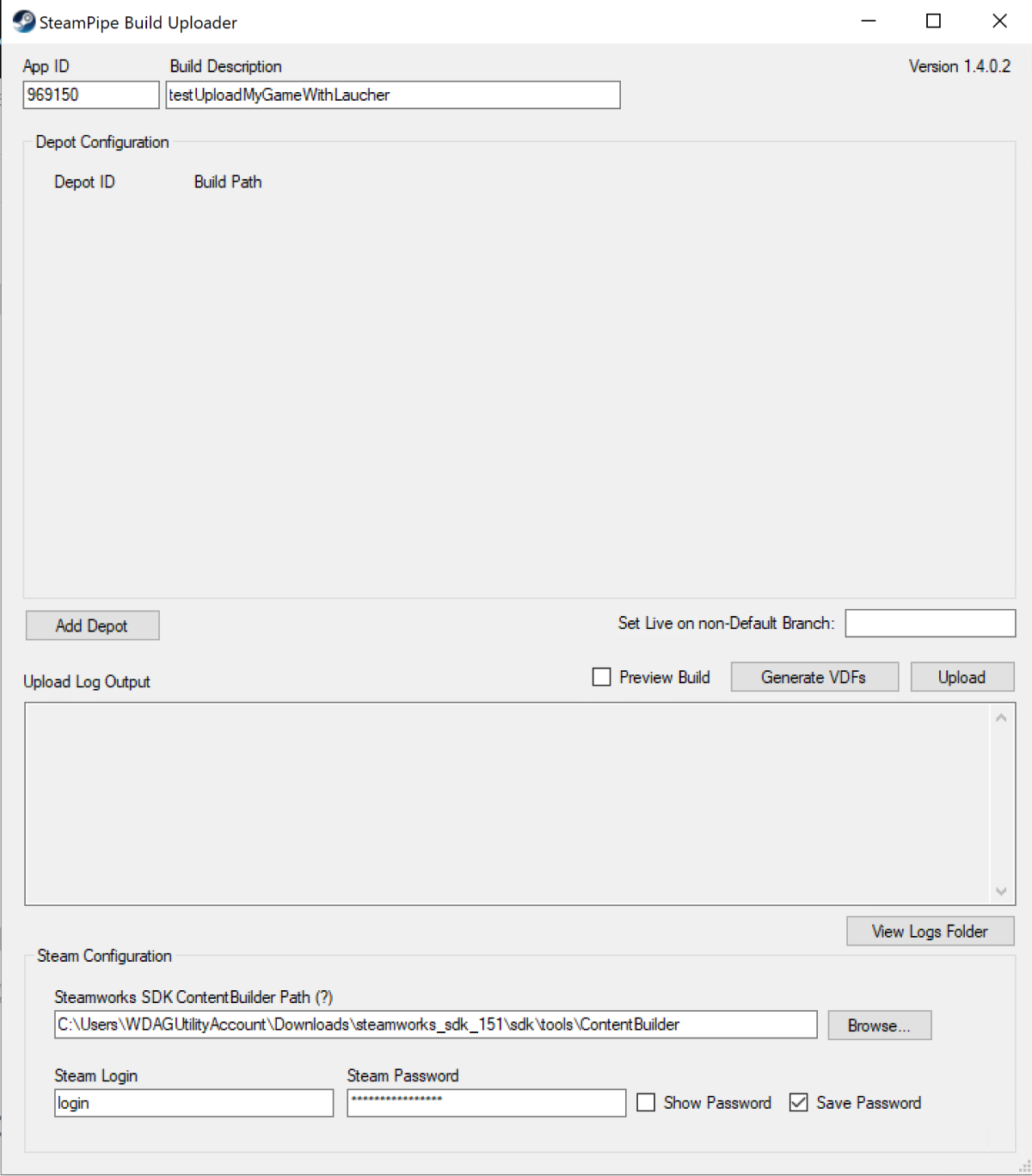Click the Steam Login text field
The height and width of the screenshot is (1176, 1032).
point(193,1103)
